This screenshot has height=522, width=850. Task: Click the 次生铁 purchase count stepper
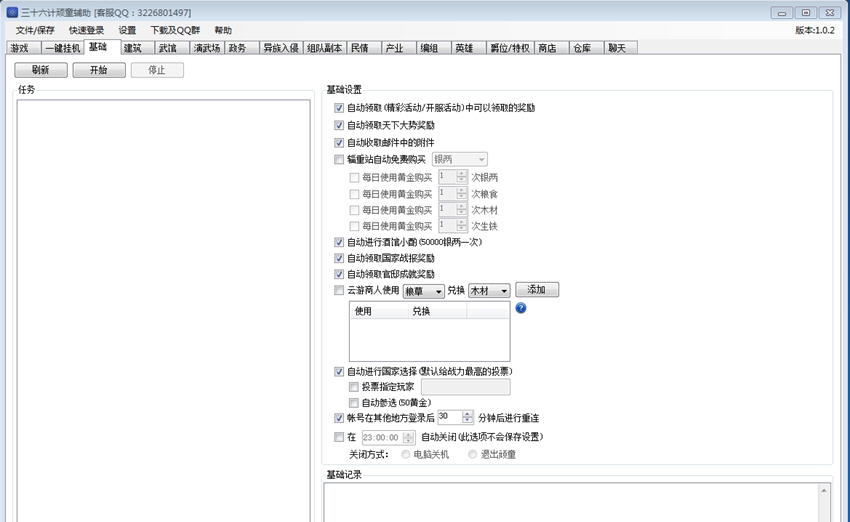tap(461, 225)
